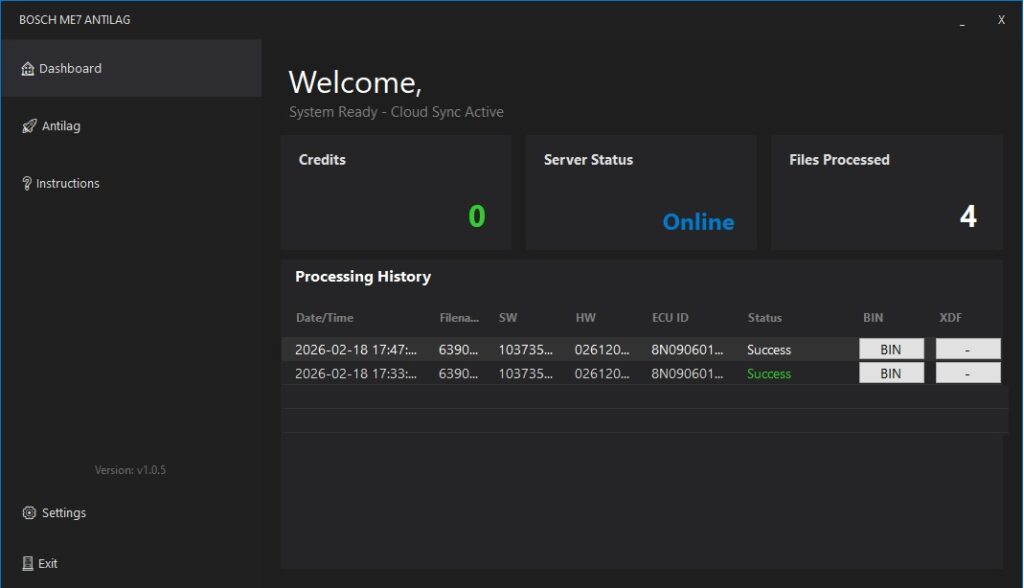Viewport: 1024px width, 588px height.
Task: Click the Files Processed count 4
Action: [x=968, y=216]
